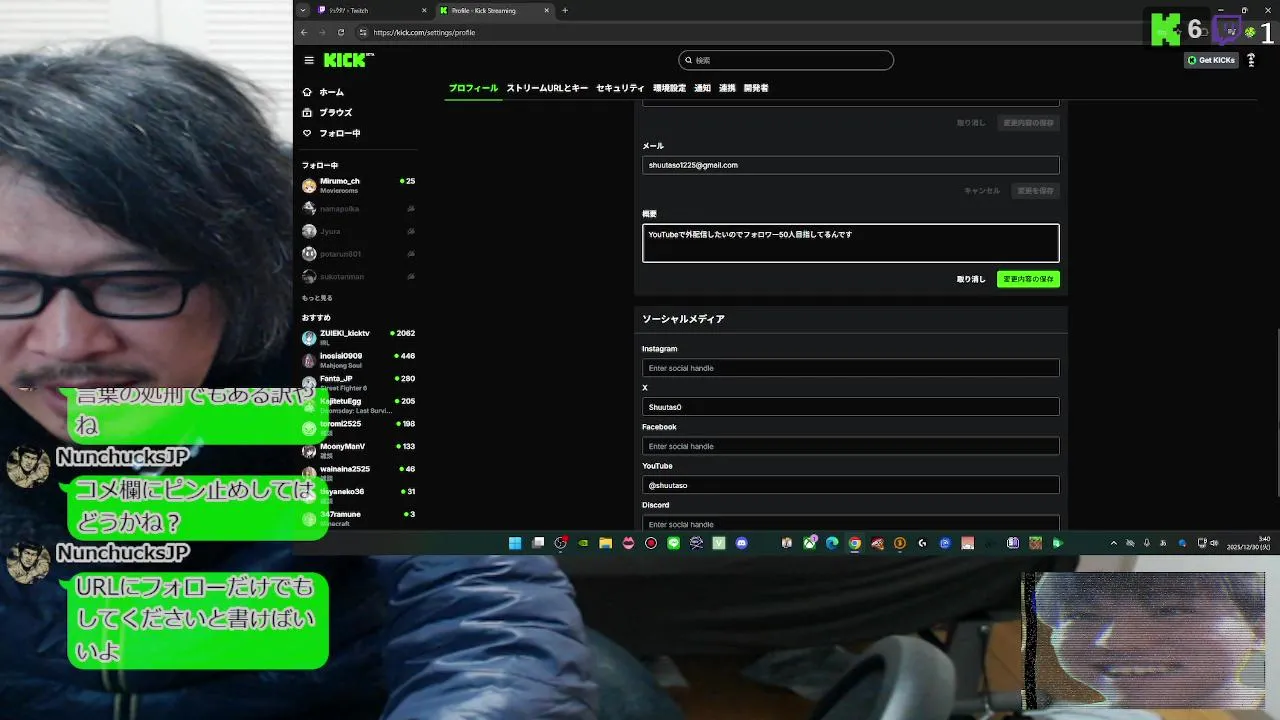Open MoonyManV recommended channel
Viewport: 1280px width, 720px height.
tap(358, 450)
